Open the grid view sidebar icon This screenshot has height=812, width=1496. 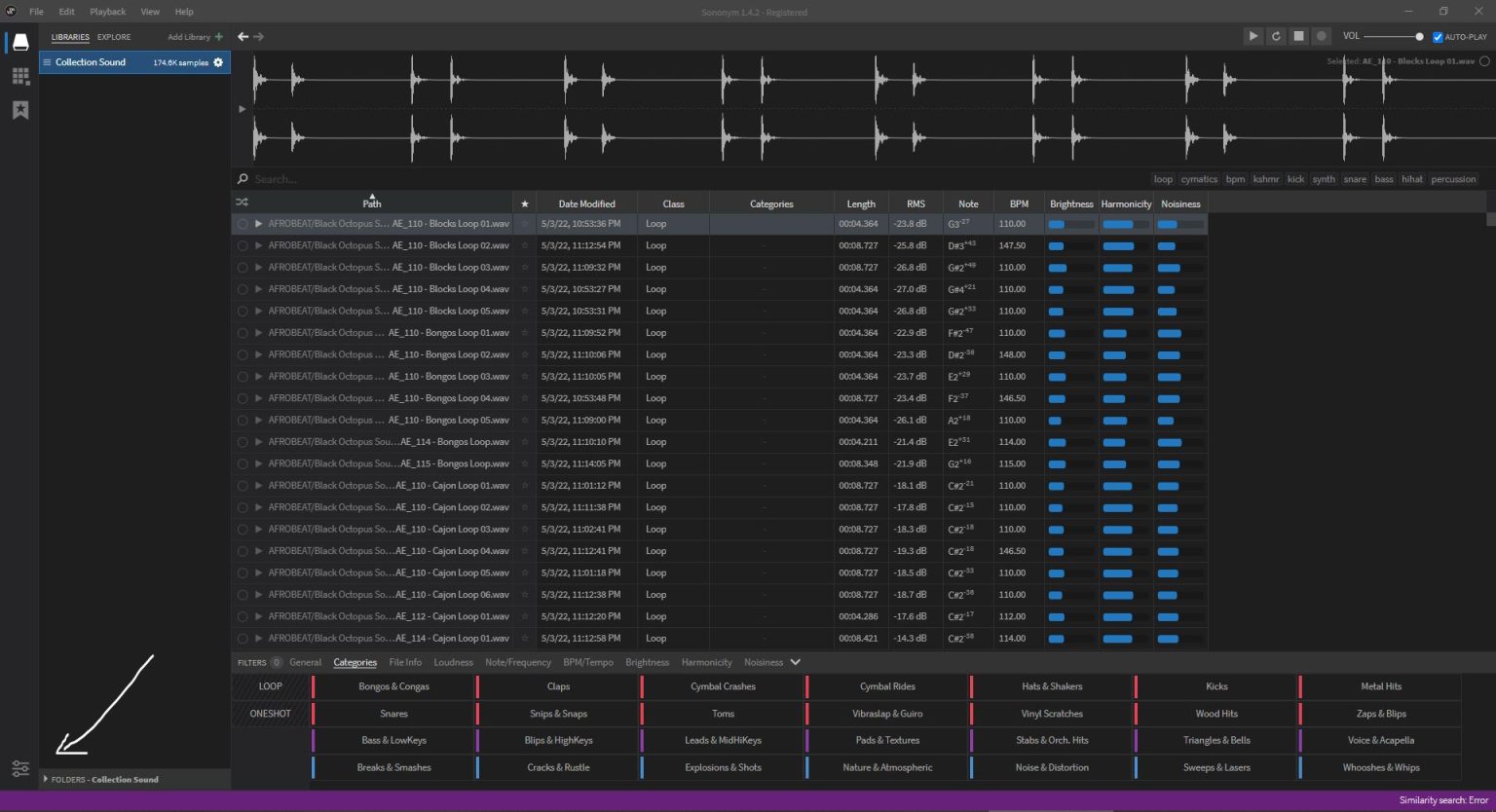click(20, 76)
